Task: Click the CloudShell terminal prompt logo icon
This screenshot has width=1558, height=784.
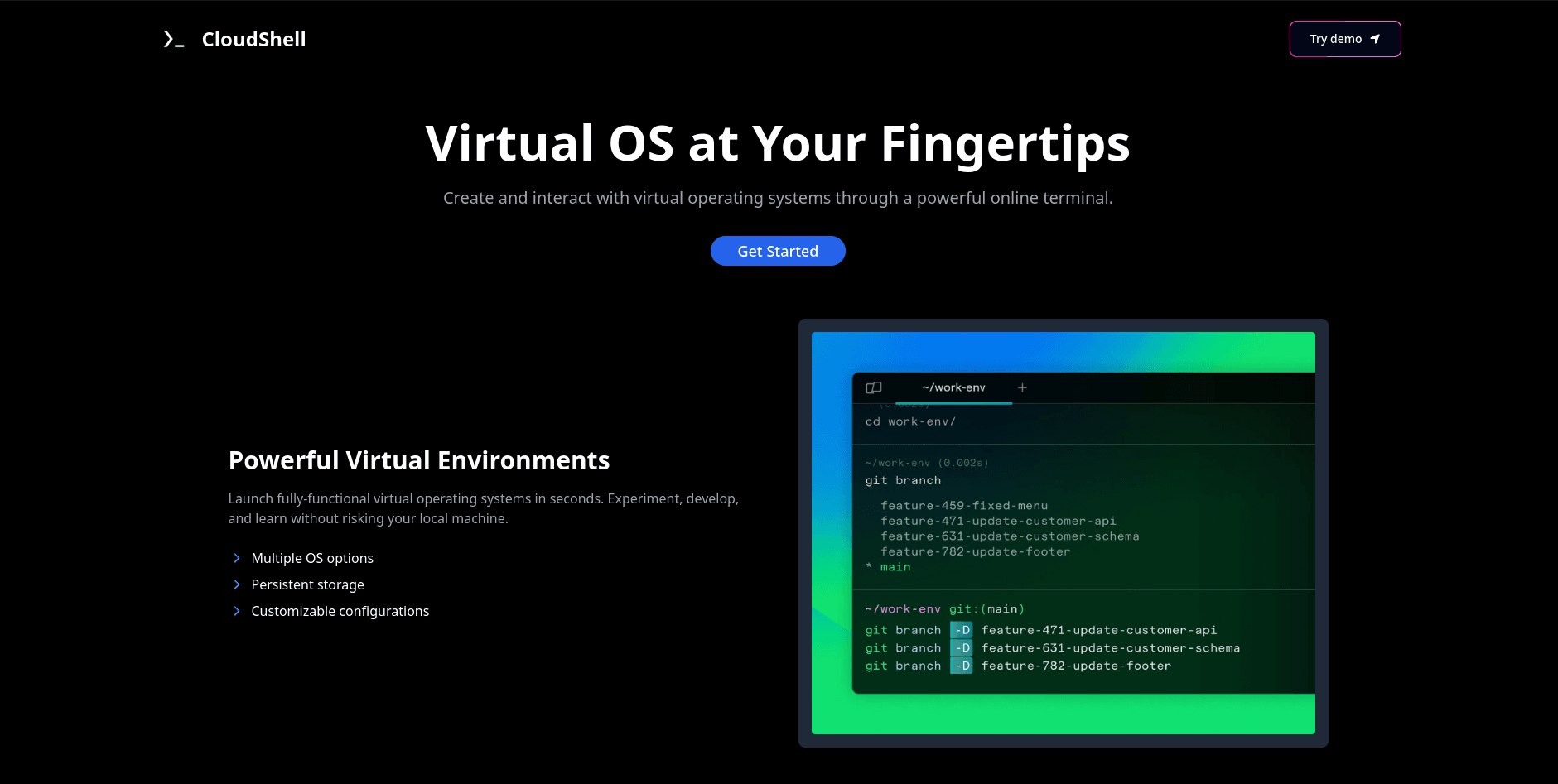Action: [173, 39]
